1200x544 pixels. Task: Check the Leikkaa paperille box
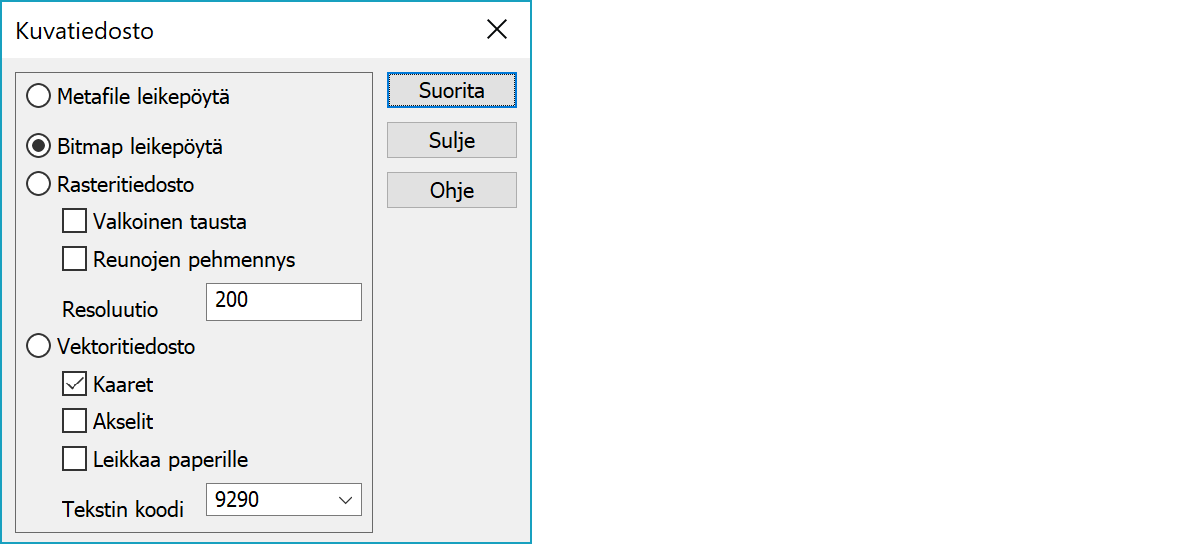point(74,459)
